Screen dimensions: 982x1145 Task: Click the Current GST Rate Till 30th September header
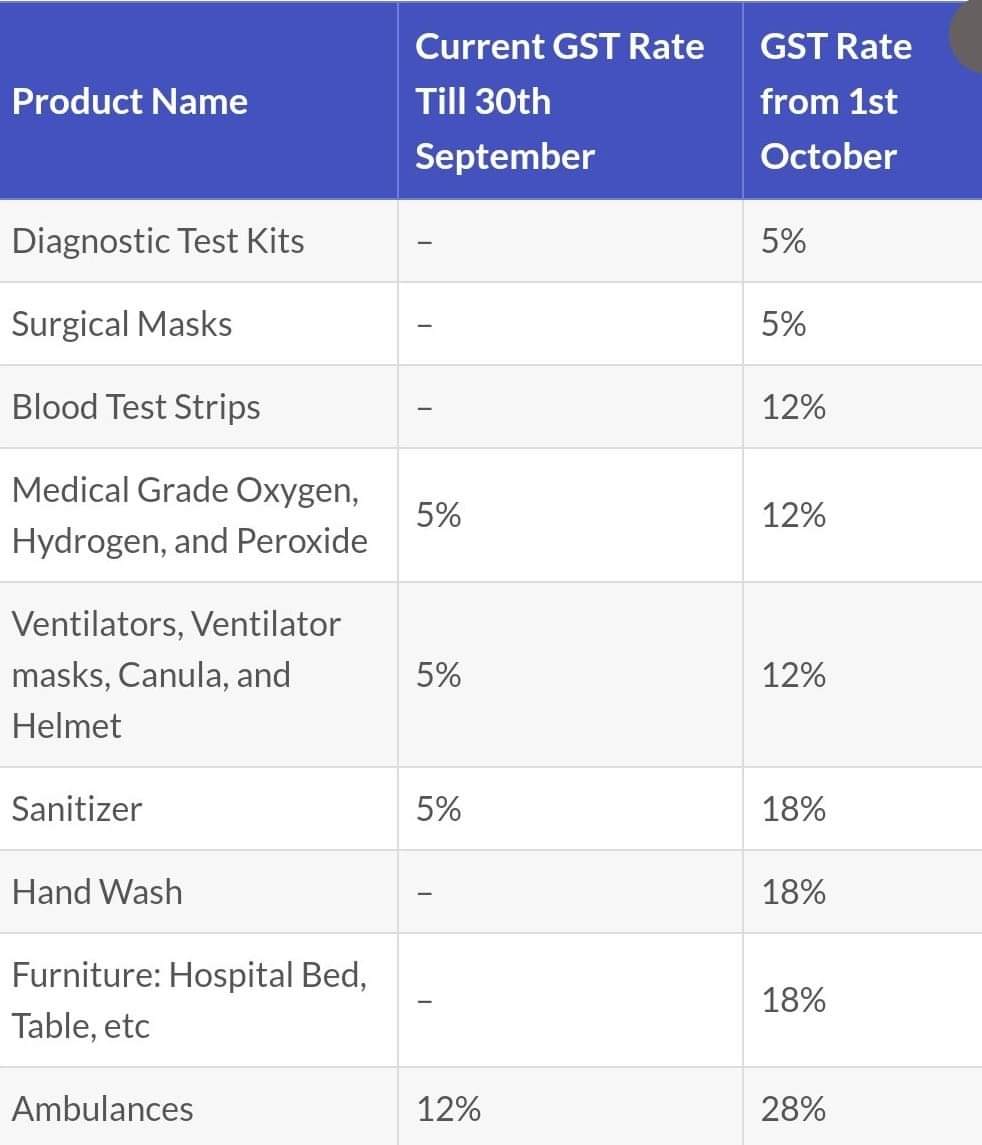point(559,102)
